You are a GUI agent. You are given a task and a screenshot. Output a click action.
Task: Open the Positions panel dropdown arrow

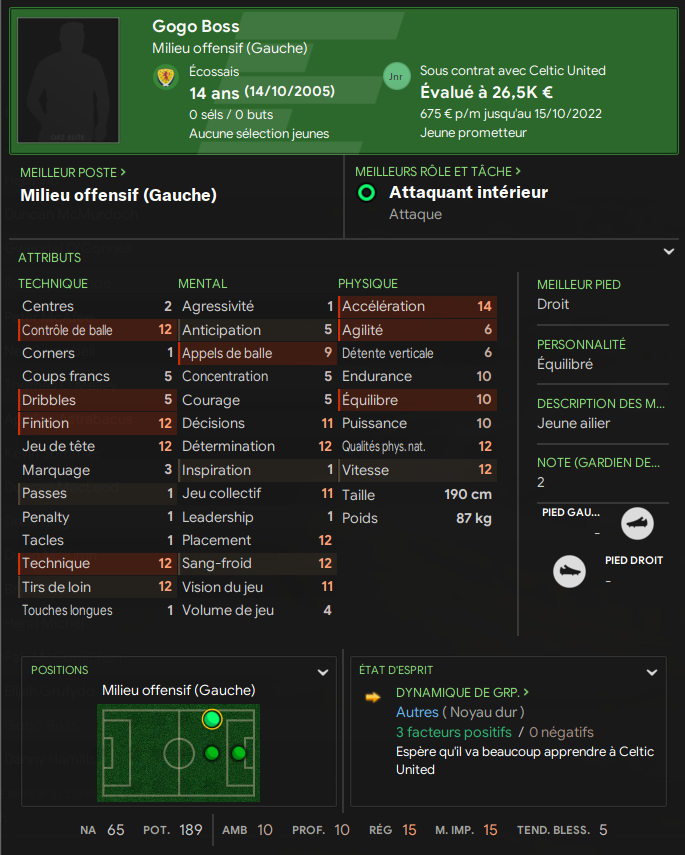[x=323, y=673]
